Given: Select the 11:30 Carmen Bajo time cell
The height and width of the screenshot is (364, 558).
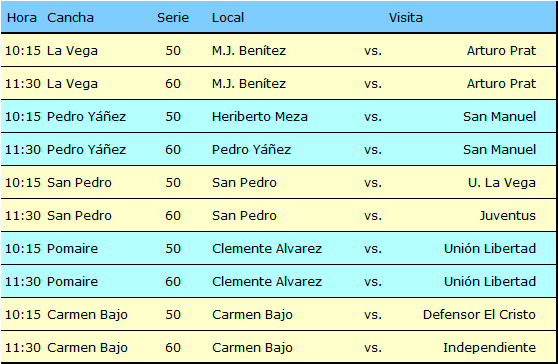Looking at the screenshot, I should coord(23,348).
